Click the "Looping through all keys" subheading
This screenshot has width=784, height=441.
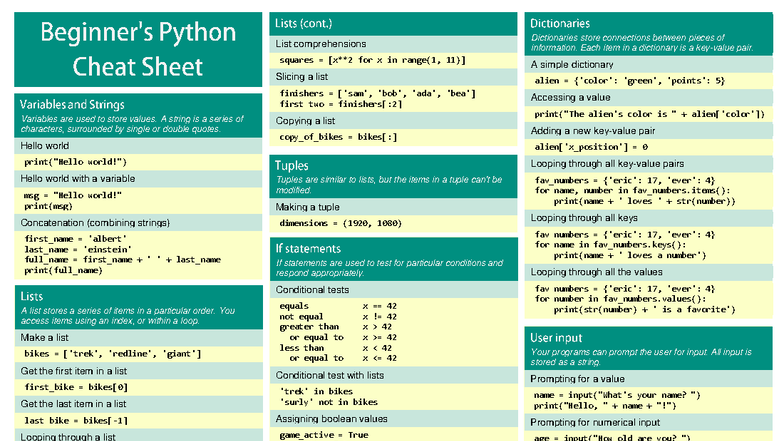[x=584, y=218]
